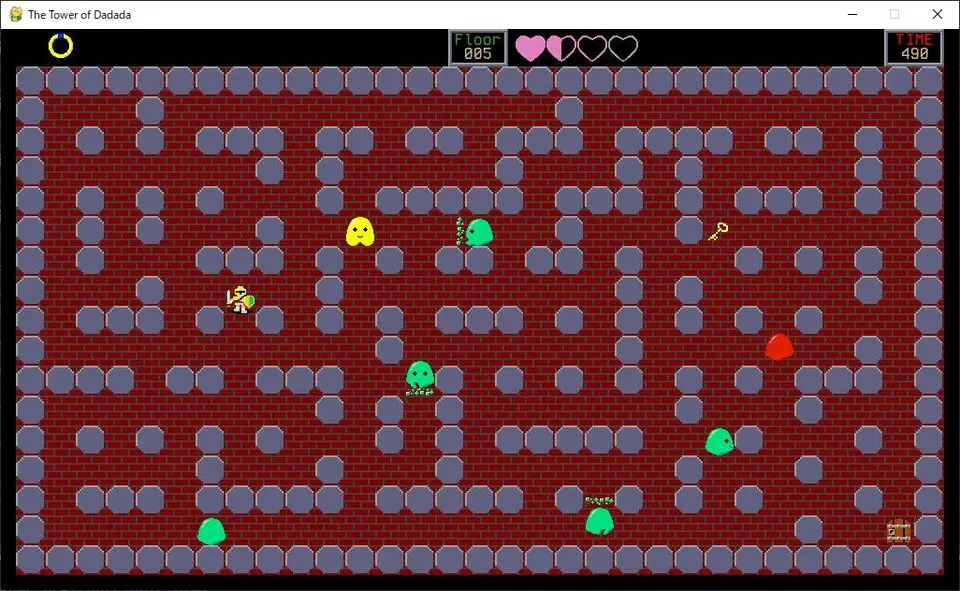This screenshot has height=591, width=960.
Task: Click the red slime enemy
Action: tap(779, 347)
